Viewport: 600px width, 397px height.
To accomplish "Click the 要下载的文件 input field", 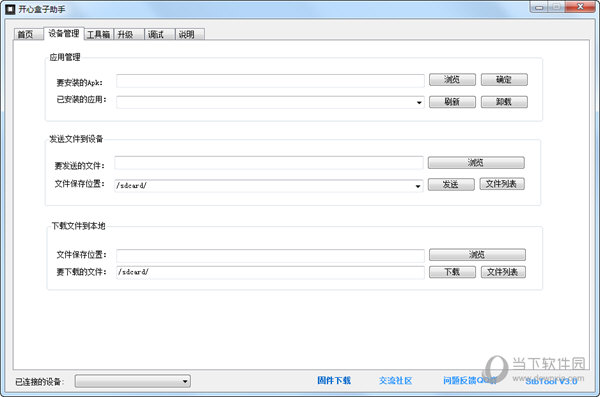I will (x=270, y=272).
